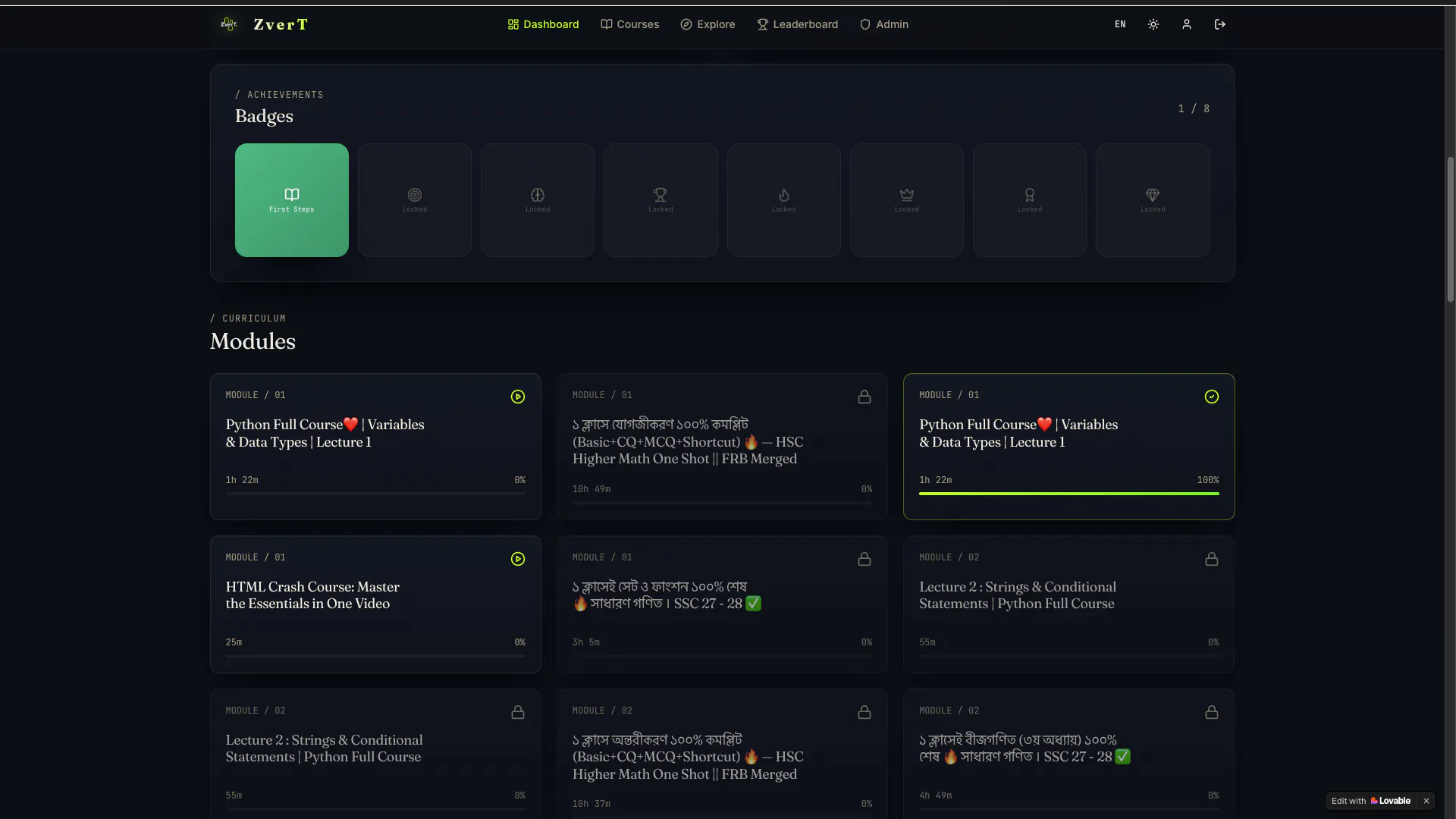Click the '1h 22m' duration on the 100% module
The width and height of the screenshot is (1456, 819).
pos(935,480)
